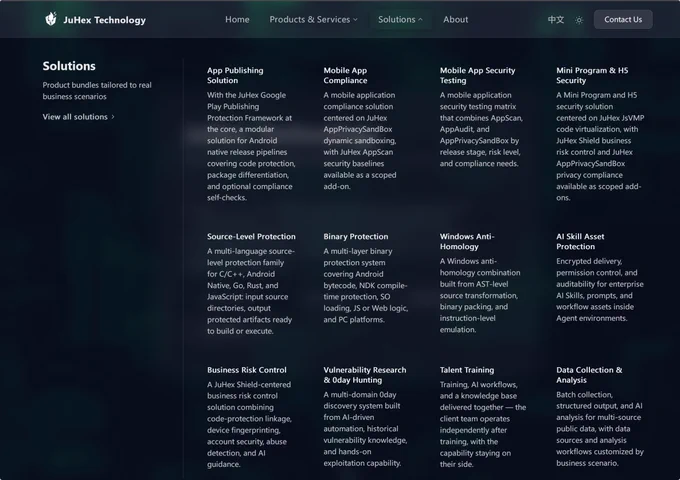Open Data Collection & Analysis
Screen dimensions: 680x480
(x=589, y=375)
